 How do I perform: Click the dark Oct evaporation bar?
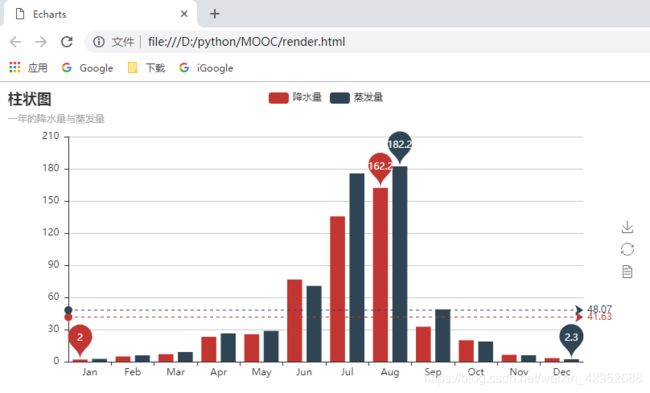pos(486,352)
